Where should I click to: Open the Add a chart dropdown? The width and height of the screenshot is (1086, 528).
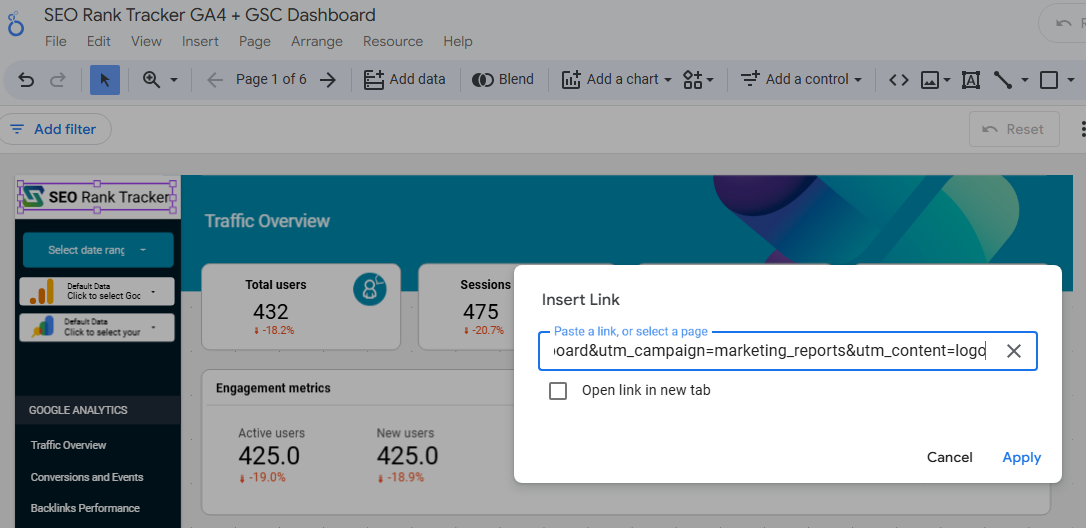pyautogui.click(x=617, y=80)
